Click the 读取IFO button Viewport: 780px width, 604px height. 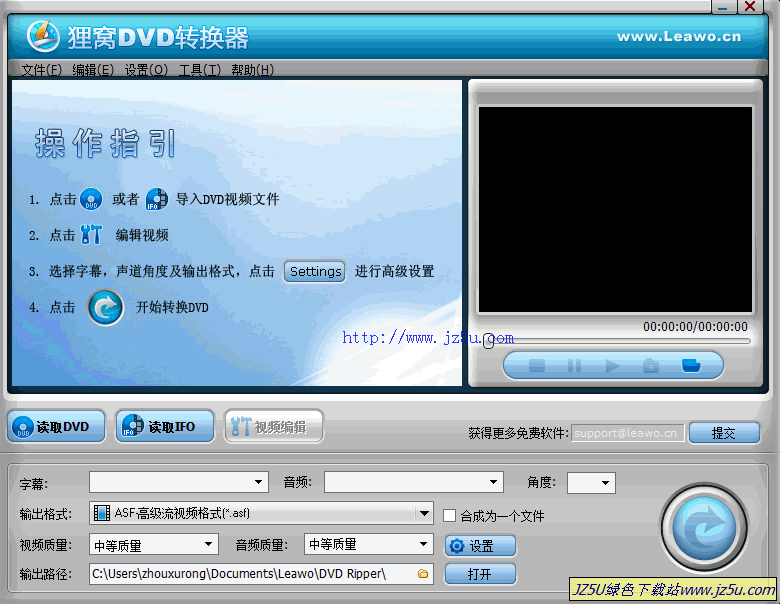point(165,426)
